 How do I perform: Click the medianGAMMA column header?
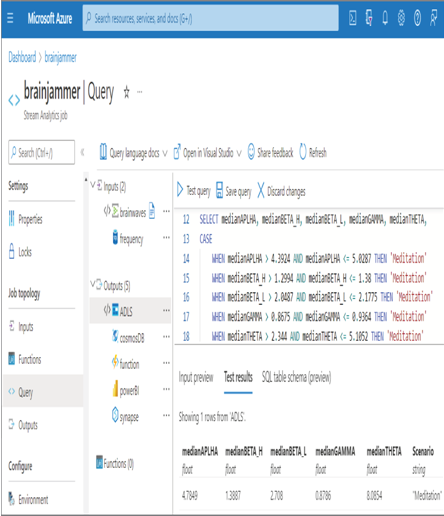click(x=335, y=451)
